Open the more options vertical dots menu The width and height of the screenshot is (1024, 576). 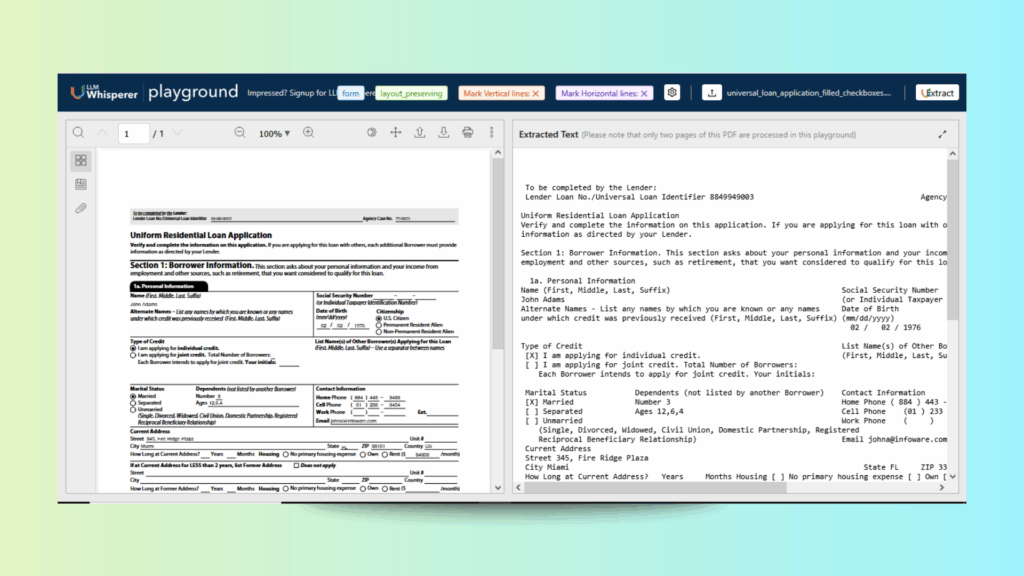click(491, 133)
